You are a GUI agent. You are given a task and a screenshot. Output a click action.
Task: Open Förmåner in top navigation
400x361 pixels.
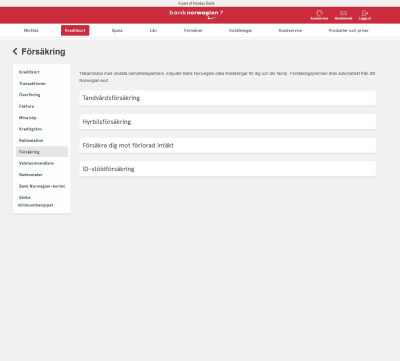click(x=193, y=30)
